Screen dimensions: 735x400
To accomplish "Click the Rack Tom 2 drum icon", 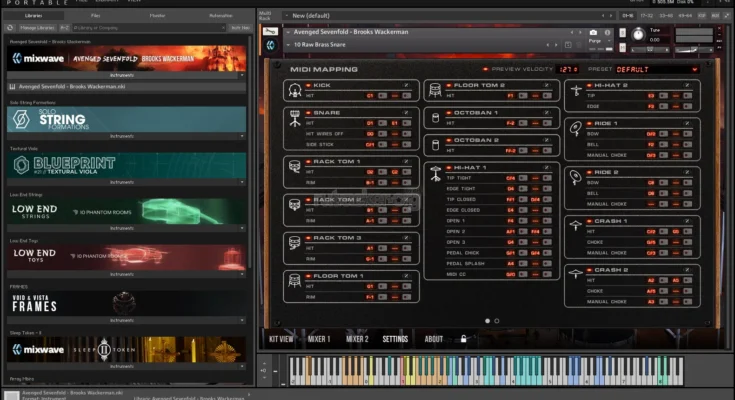I will click(x=295, y=205).
